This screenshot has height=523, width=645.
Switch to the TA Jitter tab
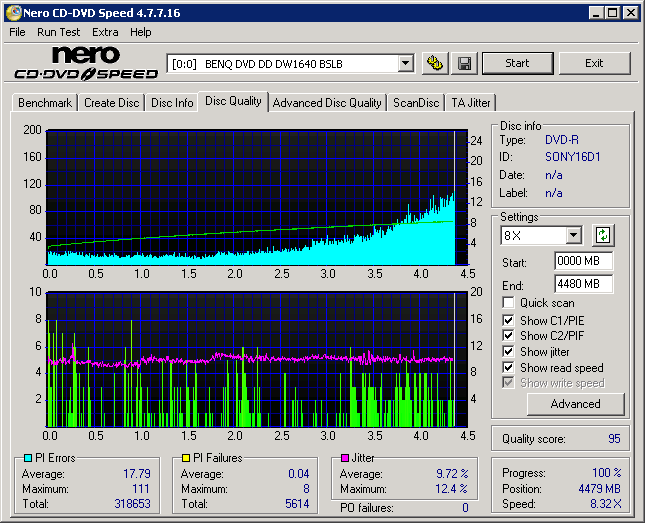pos(471,103)
